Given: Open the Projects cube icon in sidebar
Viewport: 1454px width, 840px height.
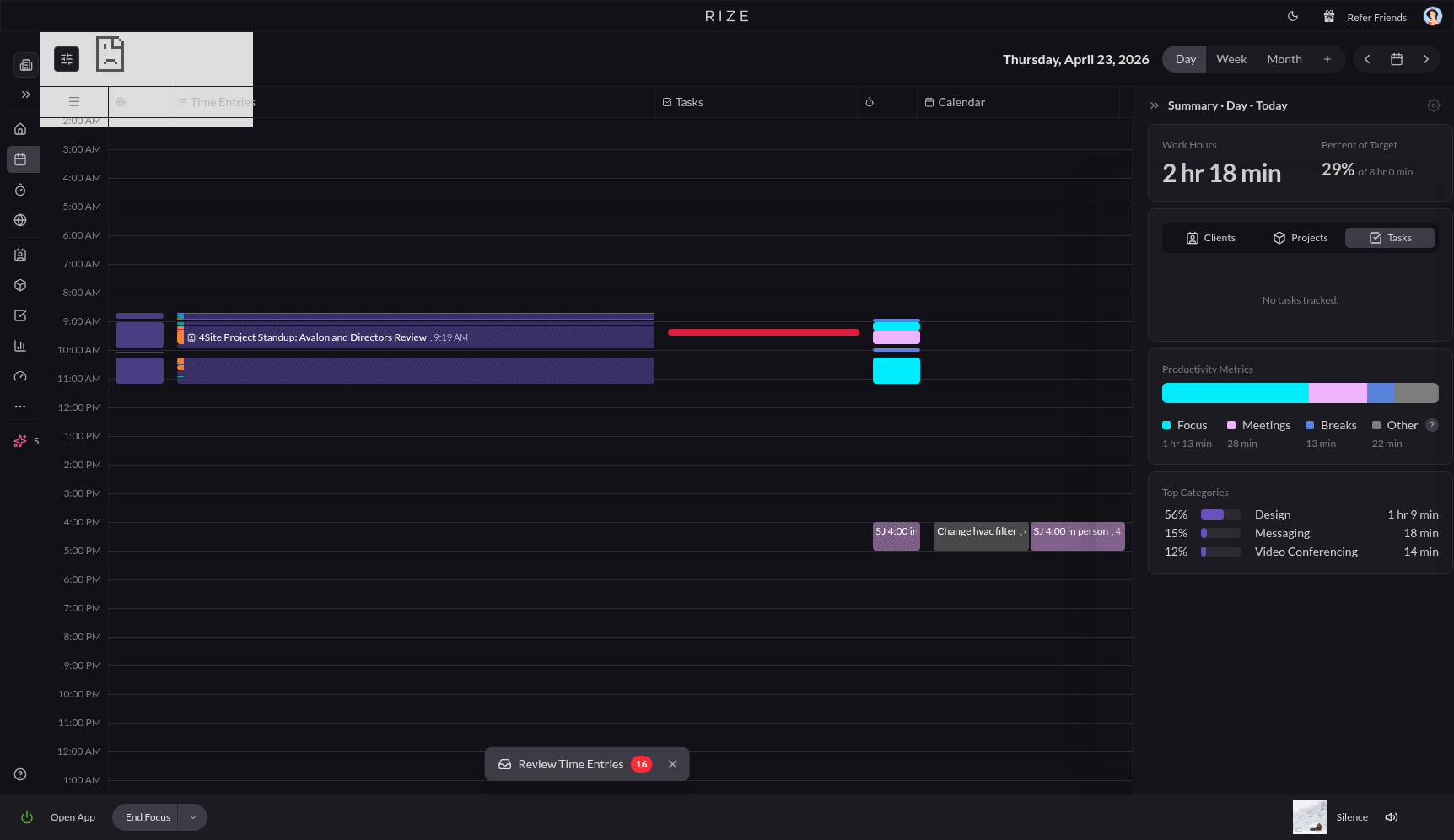Looking at the screenshot, I should tap(20, 285).
